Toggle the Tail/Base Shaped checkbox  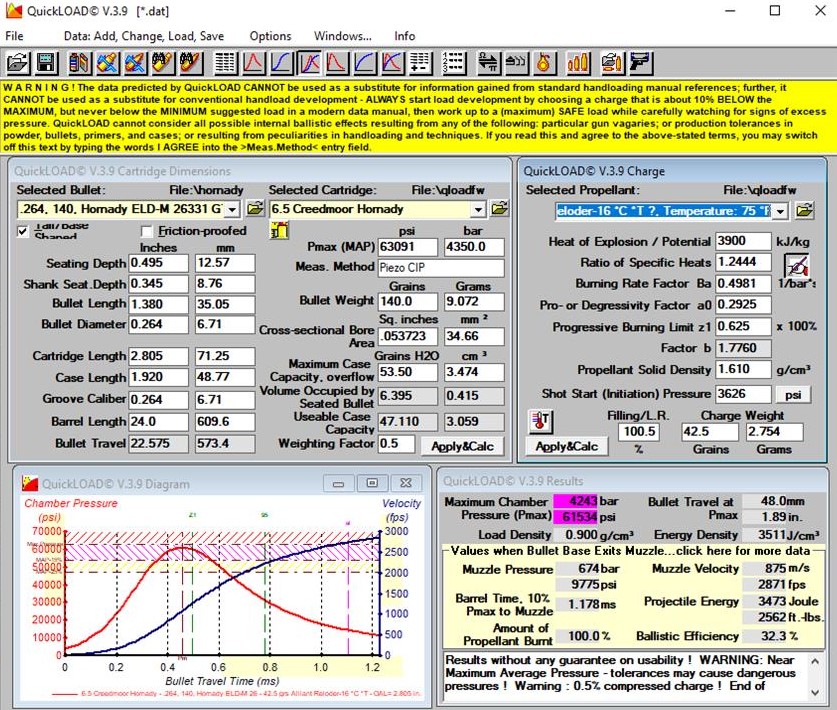click(23, 231)
